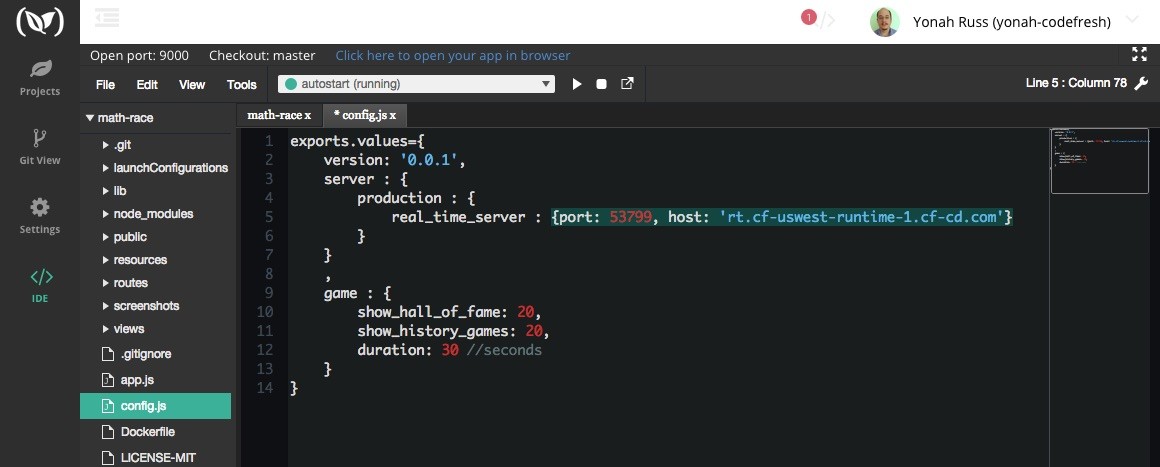
Task: Click Yonah Russ profile avatar
Action: coord(884,21)
